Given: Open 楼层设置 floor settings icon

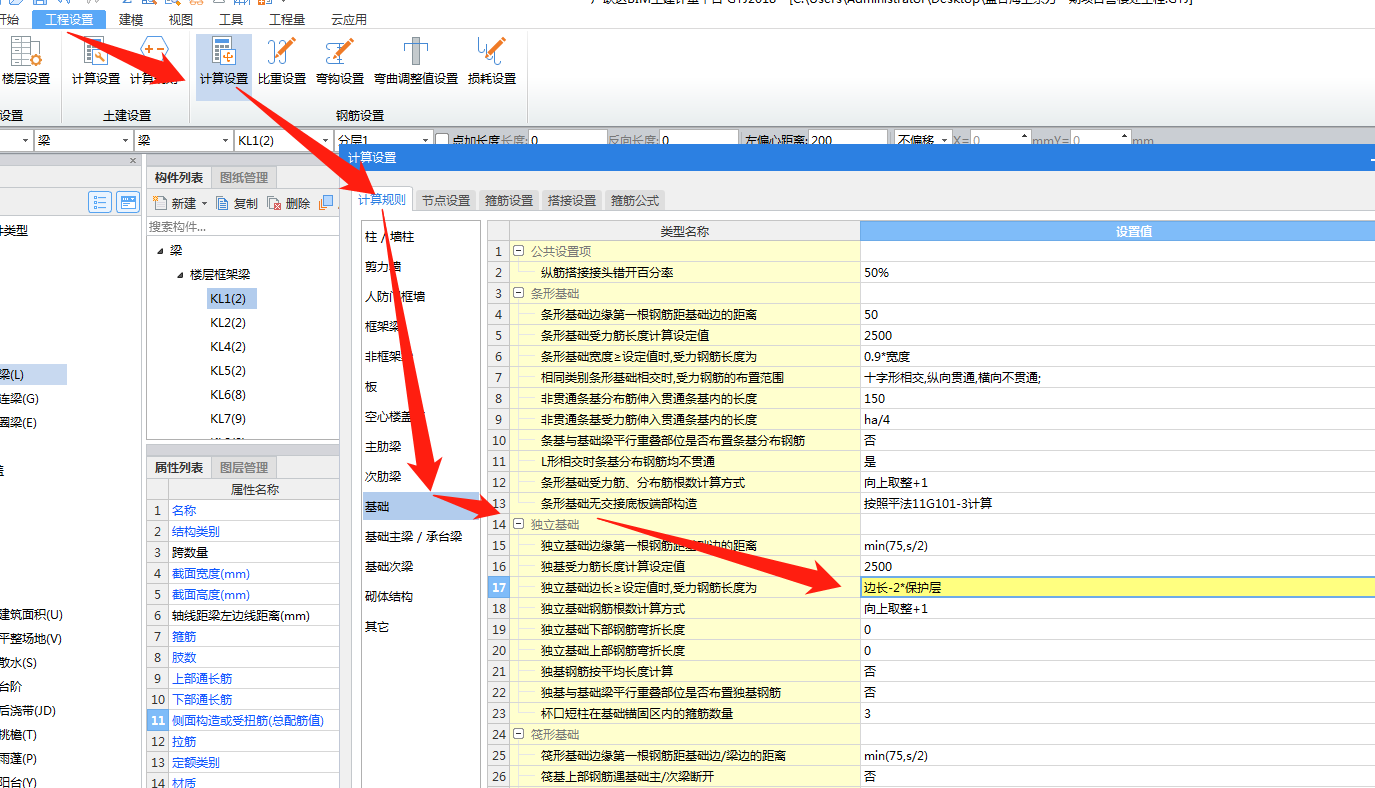Looking at the screenshot, I should tap(24, 60).
